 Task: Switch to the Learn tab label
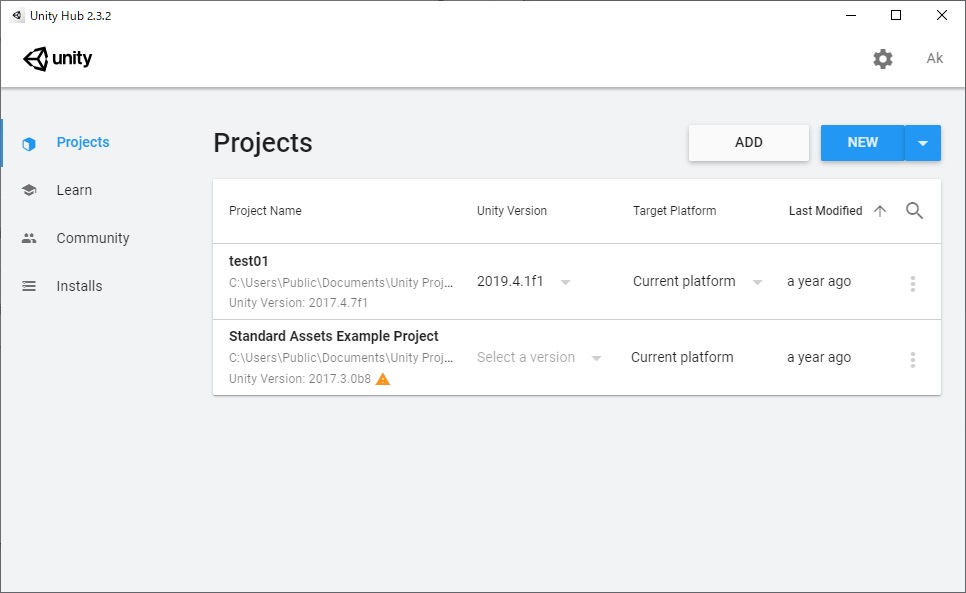[x=74, y=190]
